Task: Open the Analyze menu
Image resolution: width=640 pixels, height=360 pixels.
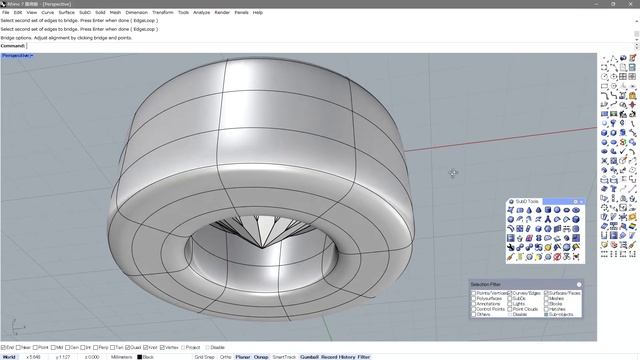Action: tap(201, 13)
